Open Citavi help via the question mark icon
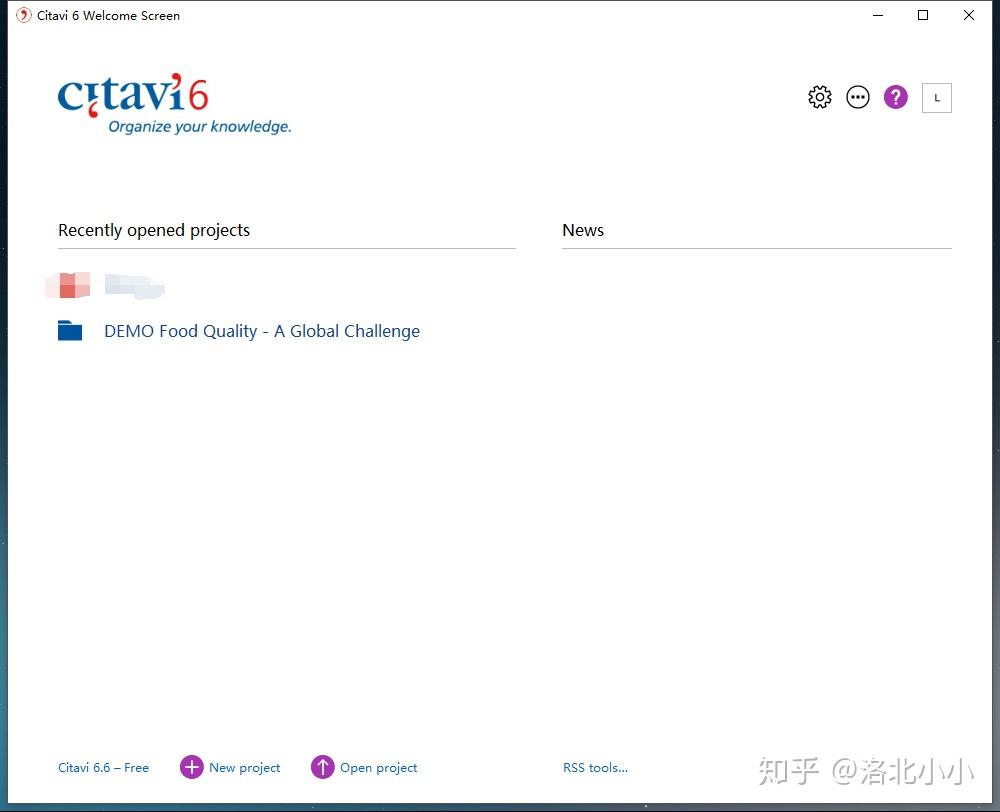This screenshot has height=812, width=1000. (x=894, y=97)
